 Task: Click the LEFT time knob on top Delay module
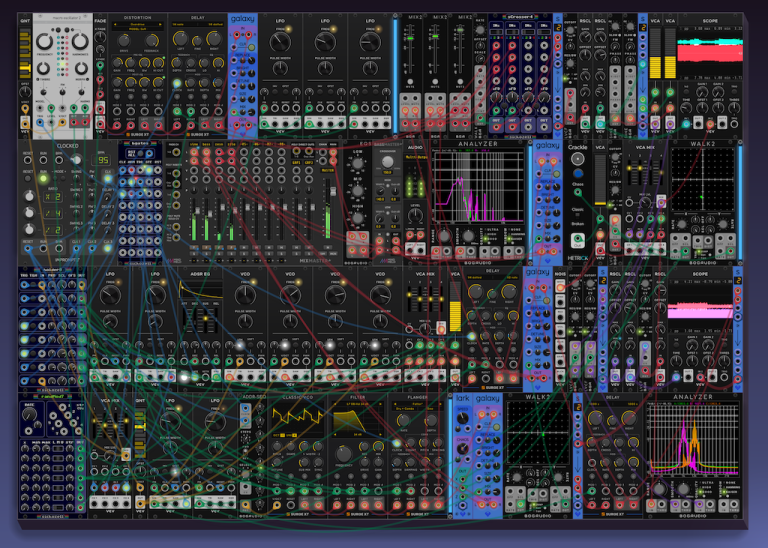[180, 39]
